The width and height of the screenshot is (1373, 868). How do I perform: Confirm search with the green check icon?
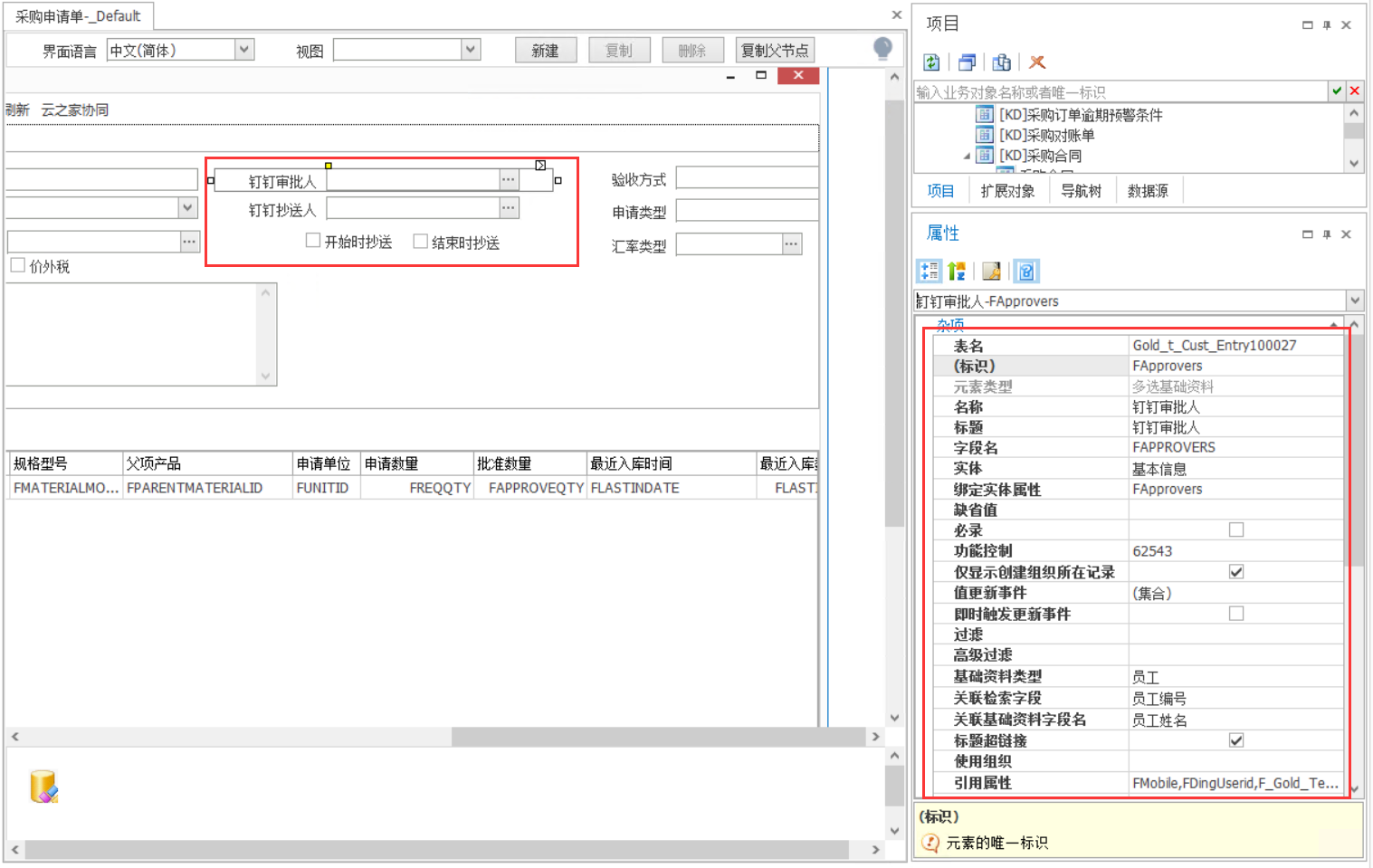[1337, 91]
